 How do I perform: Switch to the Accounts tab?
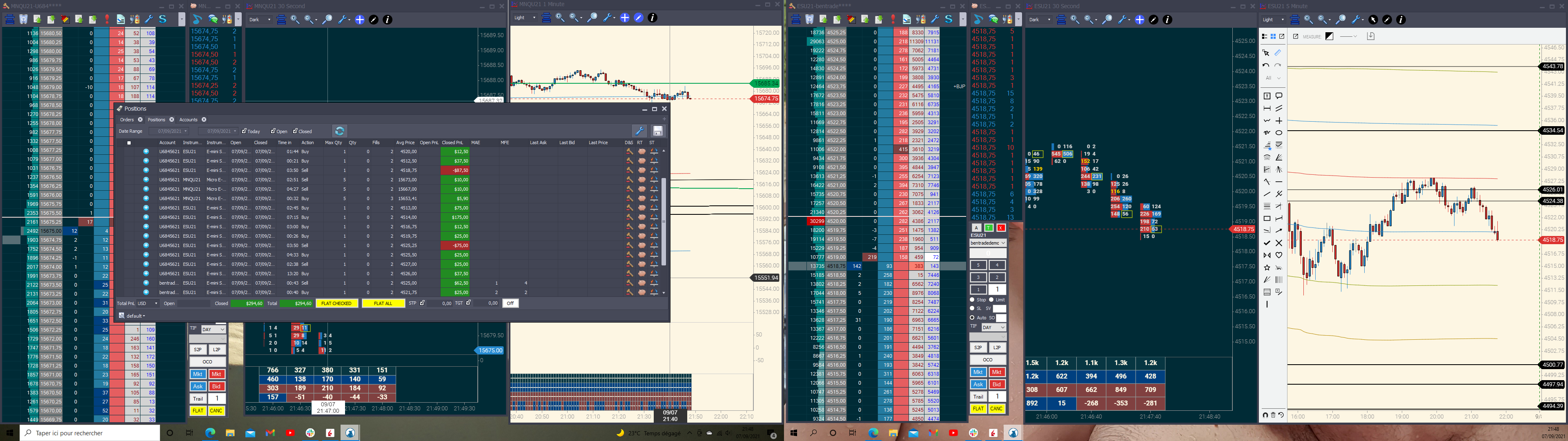[x=188, y=120]
